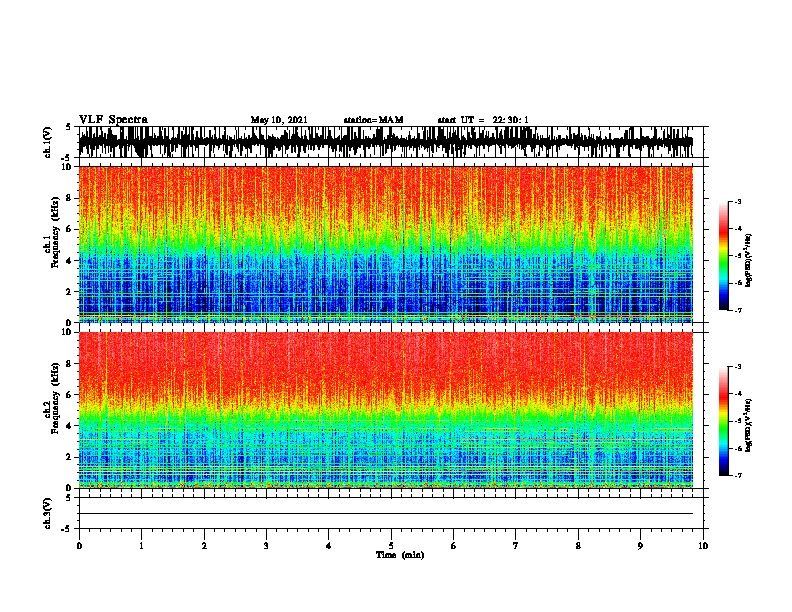Viewport: 792px width, 612px height.
Task: Click time axis tick label '3'
Action: click(266, 545)
